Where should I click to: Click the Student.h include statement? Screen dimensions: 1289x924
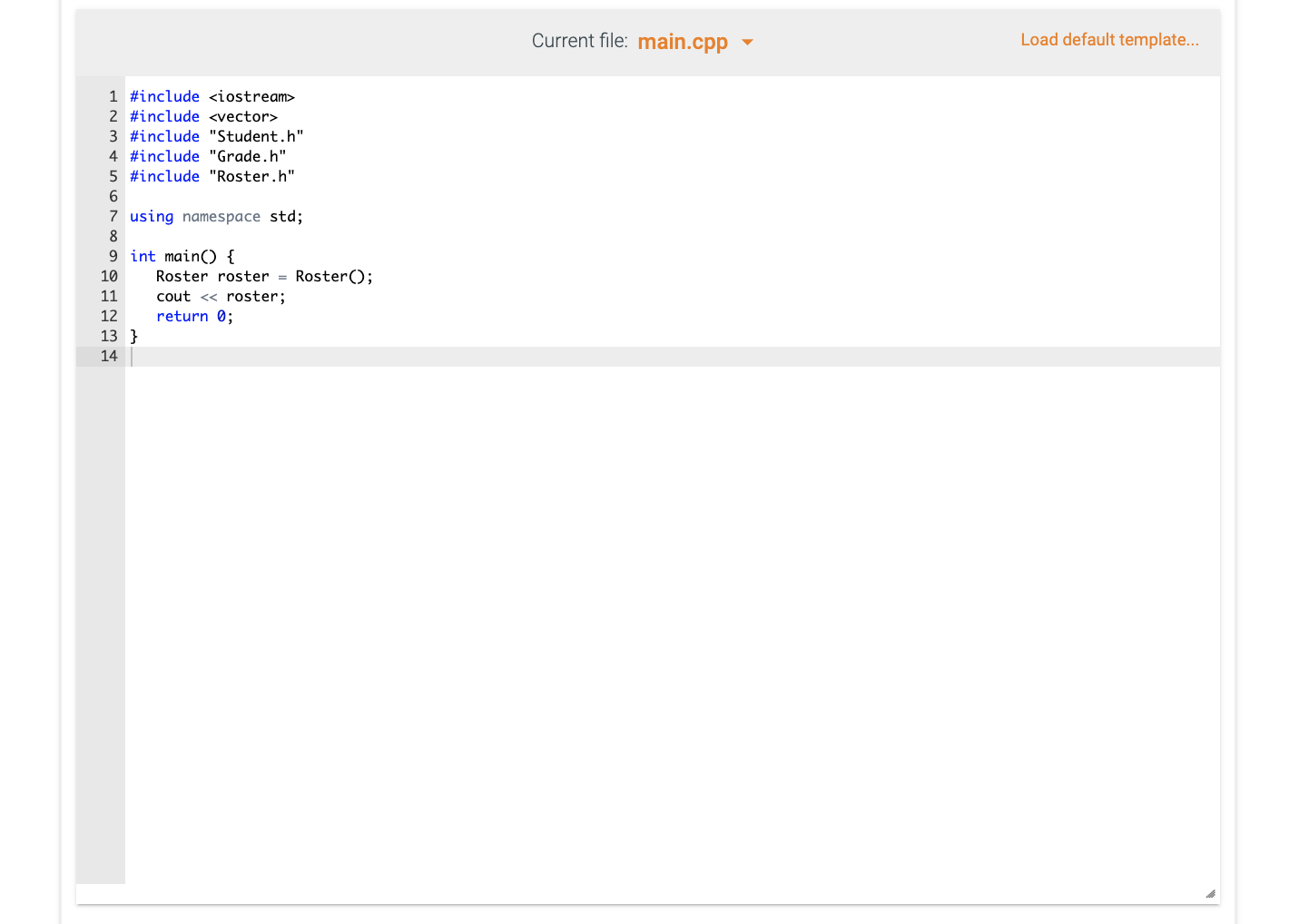click(216, 136)
